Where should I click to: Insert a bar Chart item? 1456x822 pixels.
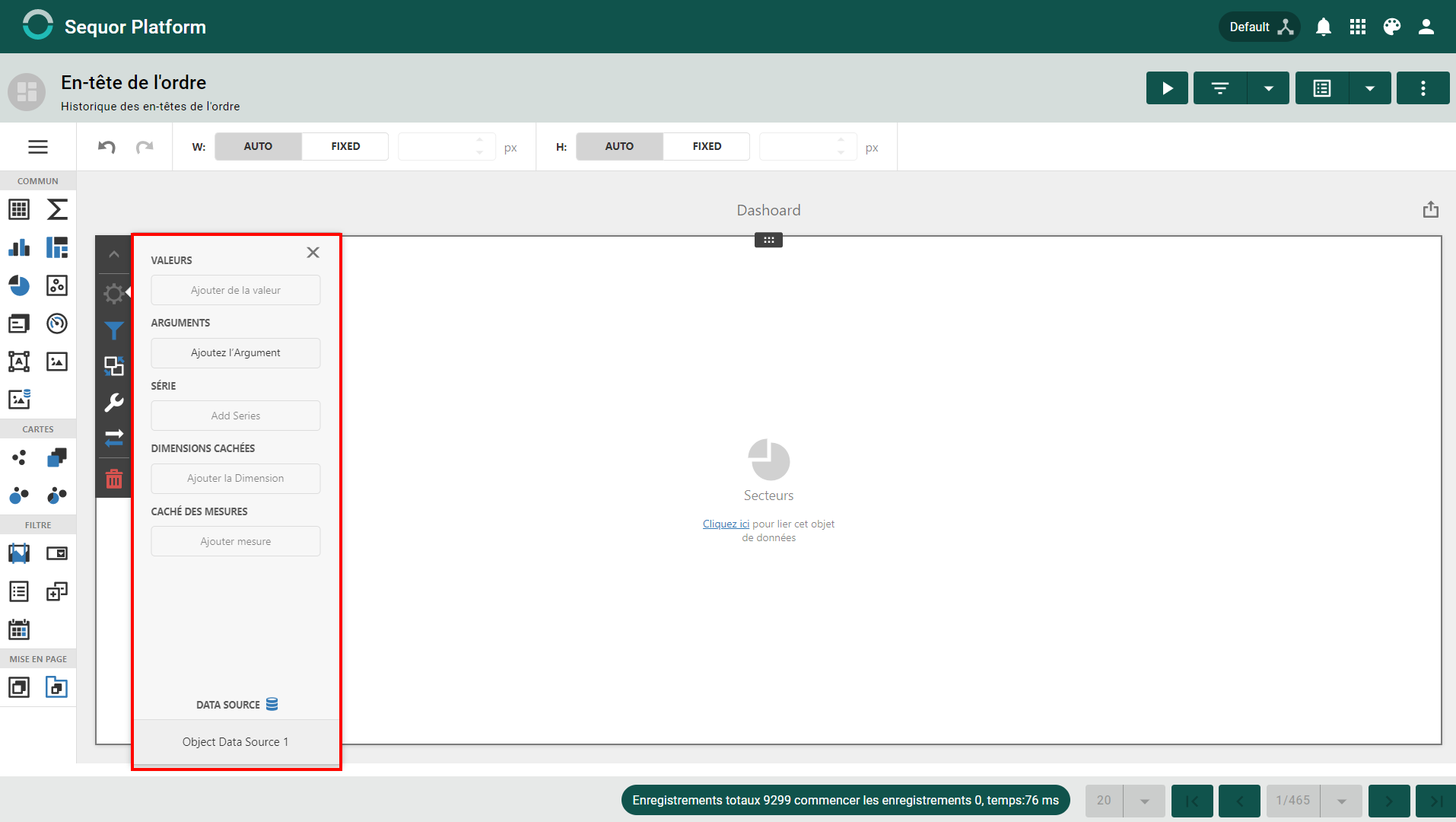(x=19, y=247)
